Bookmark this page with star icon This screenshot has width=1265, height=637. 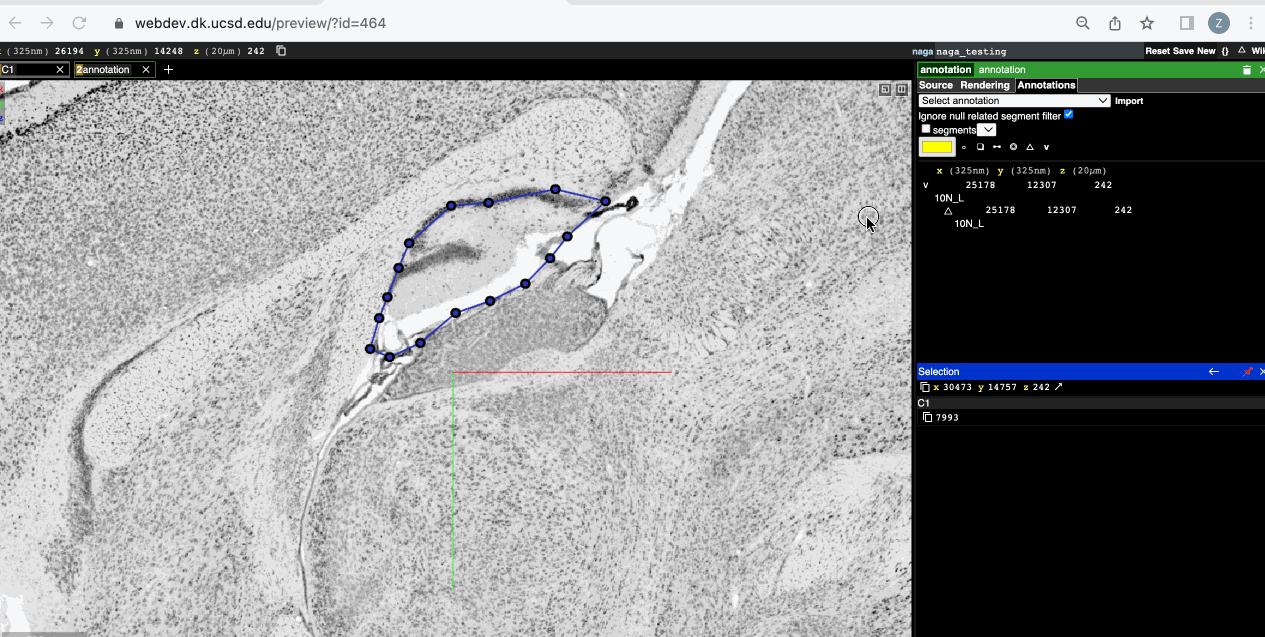pos(1147,23)
